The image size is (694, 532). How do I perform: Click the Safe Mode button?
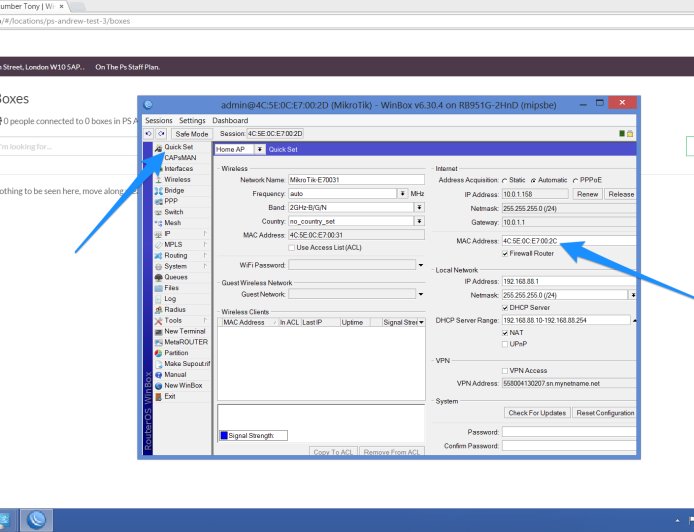coord(191,134)
